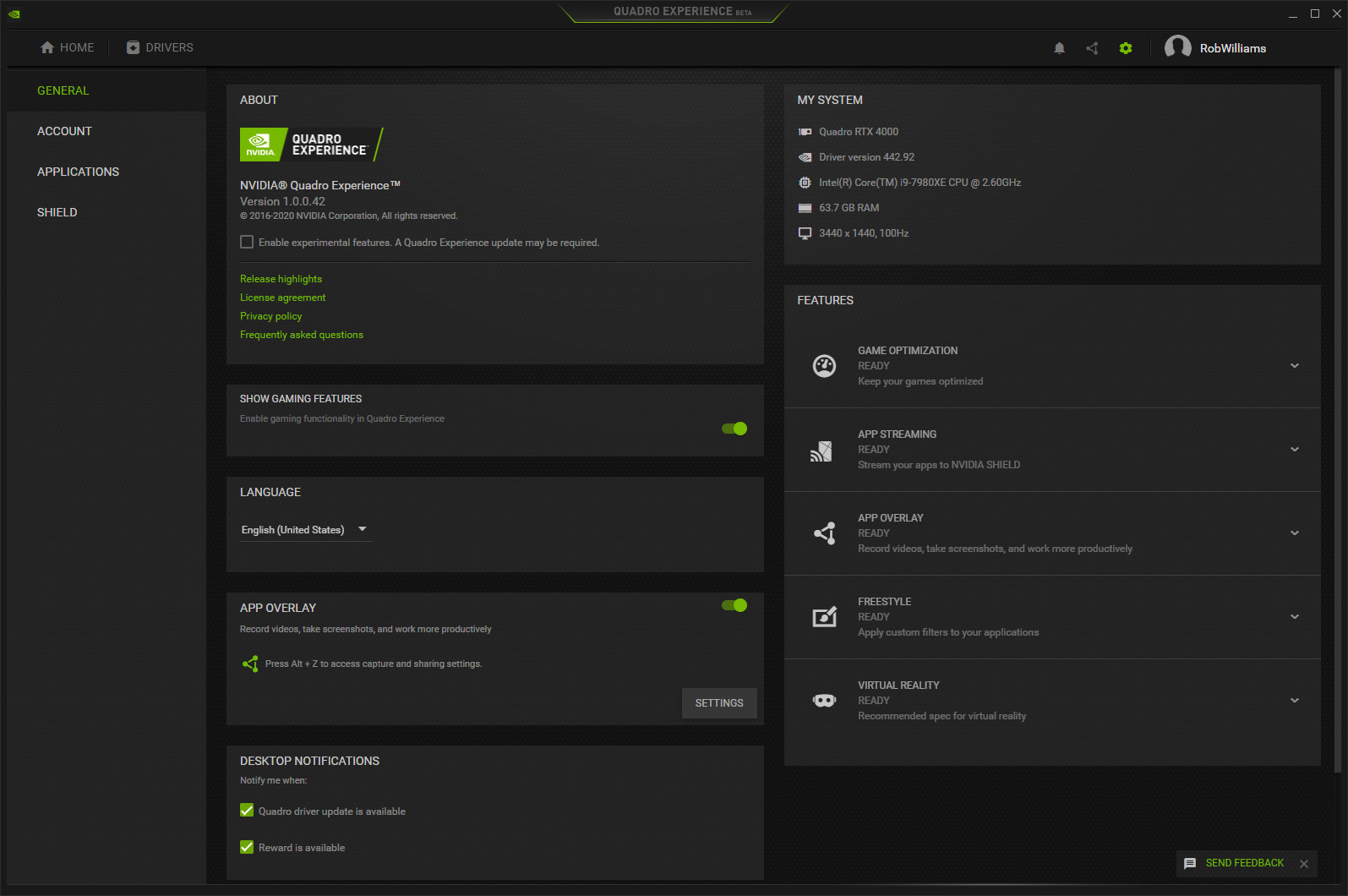Click the App Overlay Settings button
The image size is (1348, 896).
point(719,703)
